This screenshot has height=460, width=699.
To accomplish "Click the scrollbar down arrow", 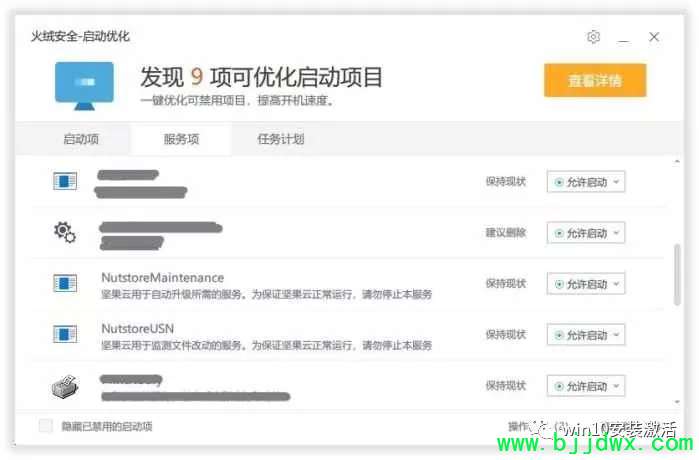I will (x=677, y=402).
